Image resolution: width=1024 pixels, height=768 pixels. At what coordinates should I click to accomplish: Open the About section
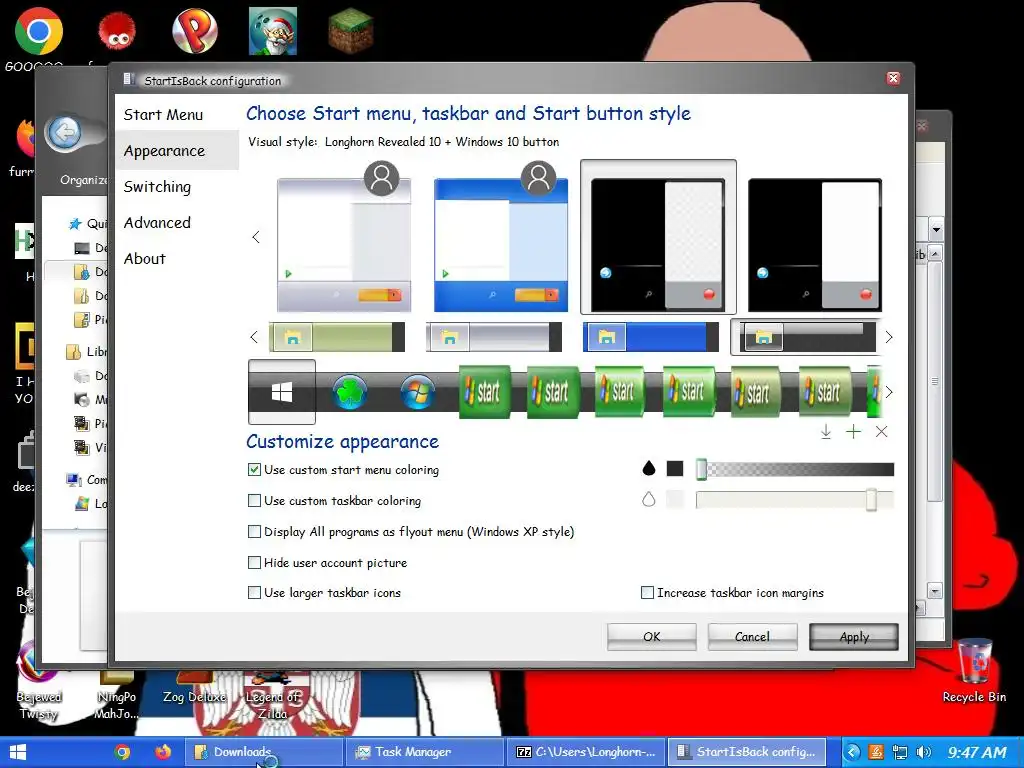click(144, 259)
